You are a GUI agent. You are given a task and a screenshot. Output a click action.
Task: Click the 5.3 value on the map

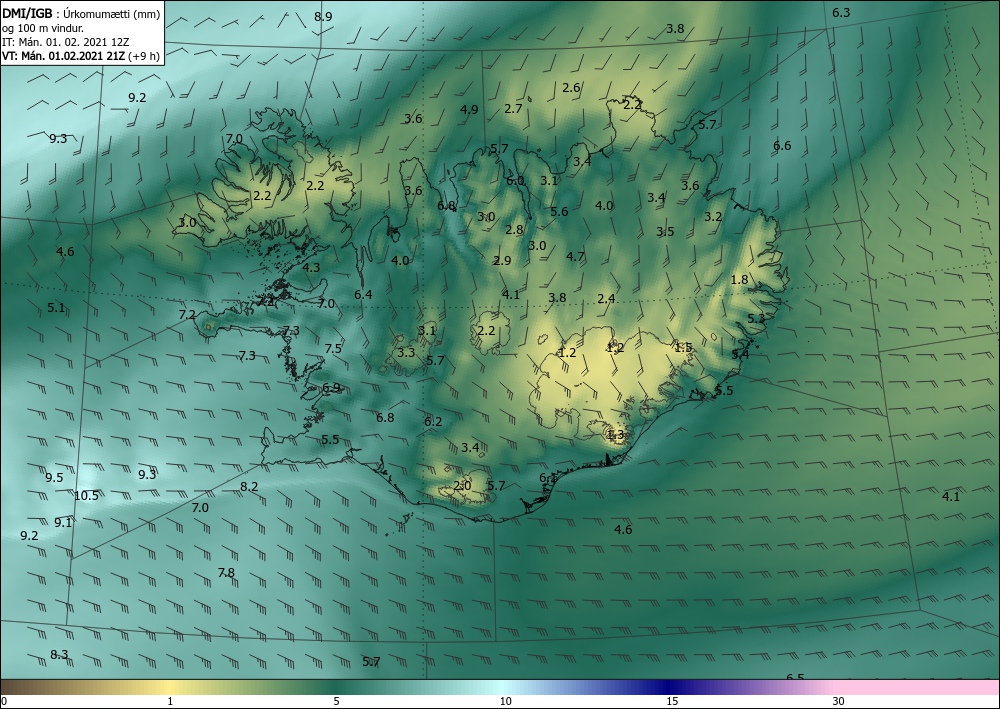coord(756,318)
